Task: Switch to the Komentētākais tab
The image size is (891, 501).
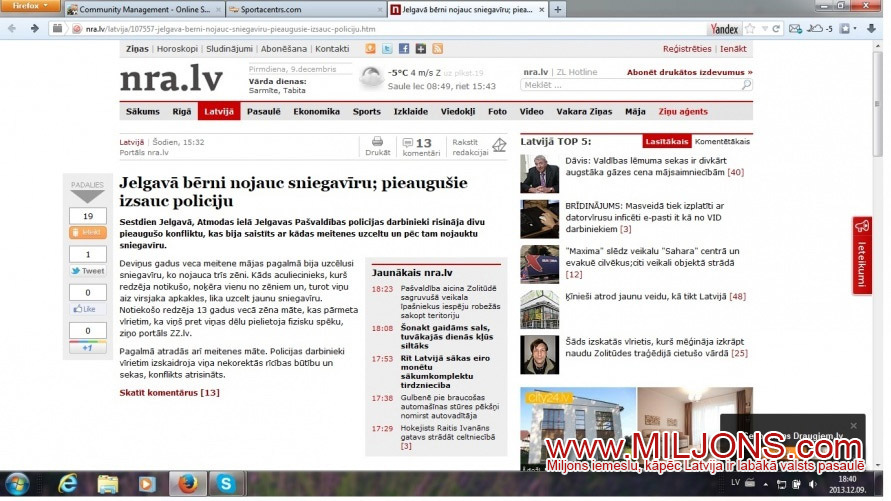Action: tap(722, 141)
